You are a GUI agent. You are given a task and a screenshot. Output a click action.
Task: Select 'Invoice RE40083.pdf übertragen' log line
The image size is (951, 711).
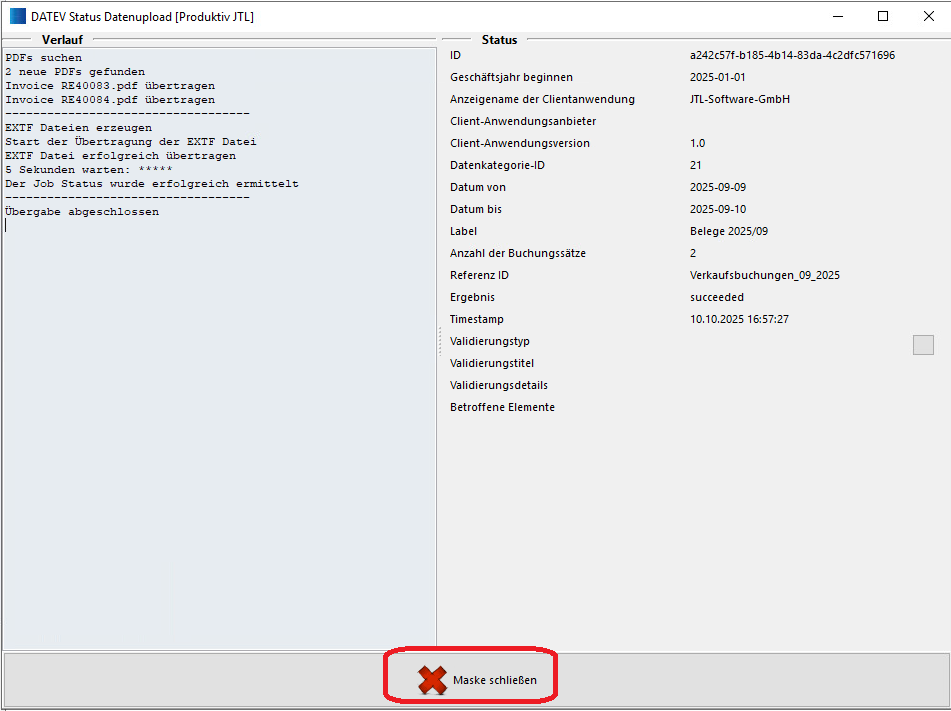(110, 86)
